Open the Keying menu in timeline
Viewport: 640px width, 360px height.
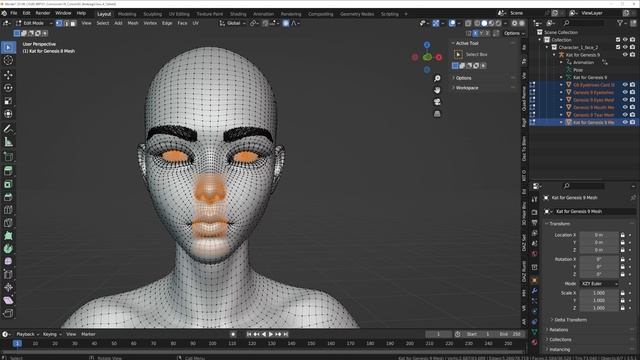click(x=51, y=334)
